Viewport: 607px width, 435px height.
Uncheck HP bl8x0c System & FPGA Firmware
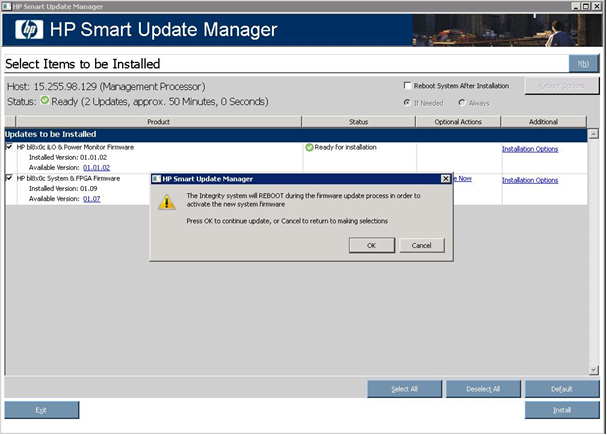click(9, 178)
